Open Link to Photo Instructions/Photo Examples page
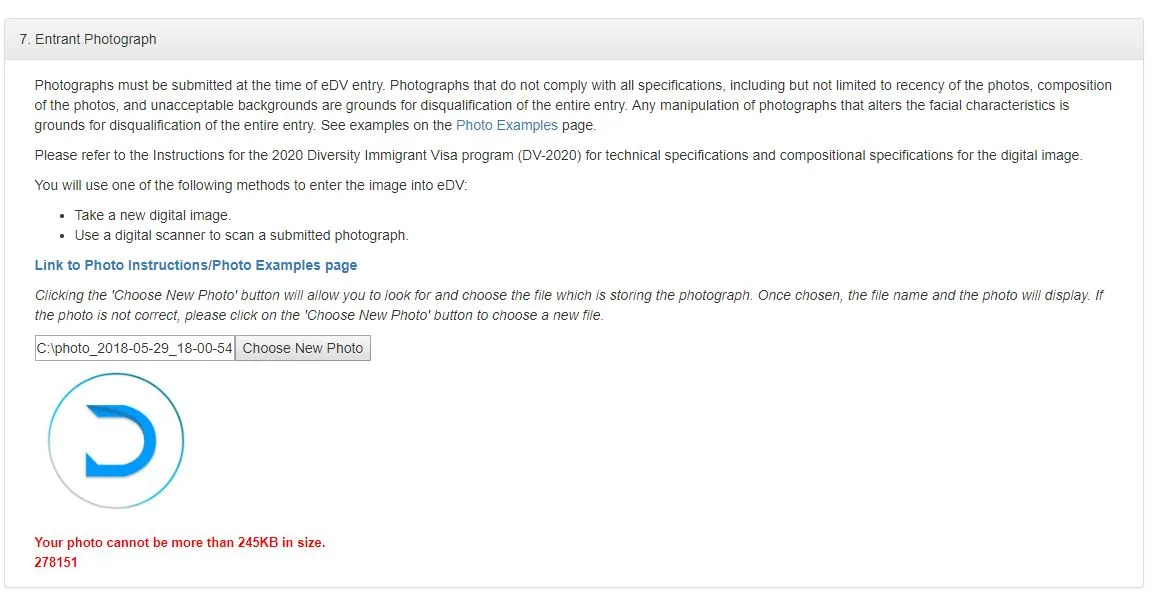1154x601 pixels. (x=196, y=265)
